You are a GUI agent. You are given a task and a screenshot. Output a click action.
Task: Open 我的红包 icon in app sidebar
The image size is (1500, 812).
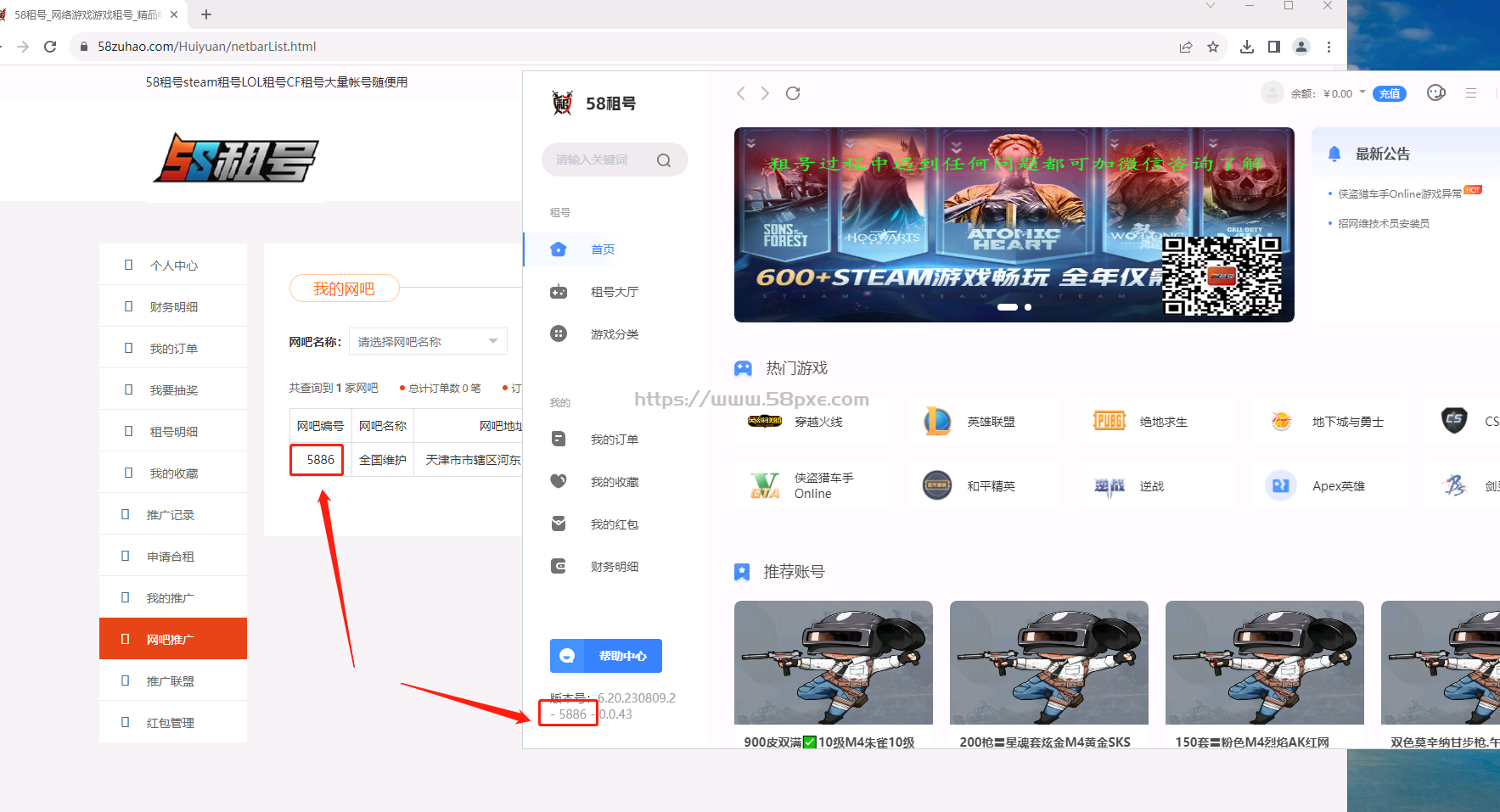pyautogui.click(x=558, y=524)
